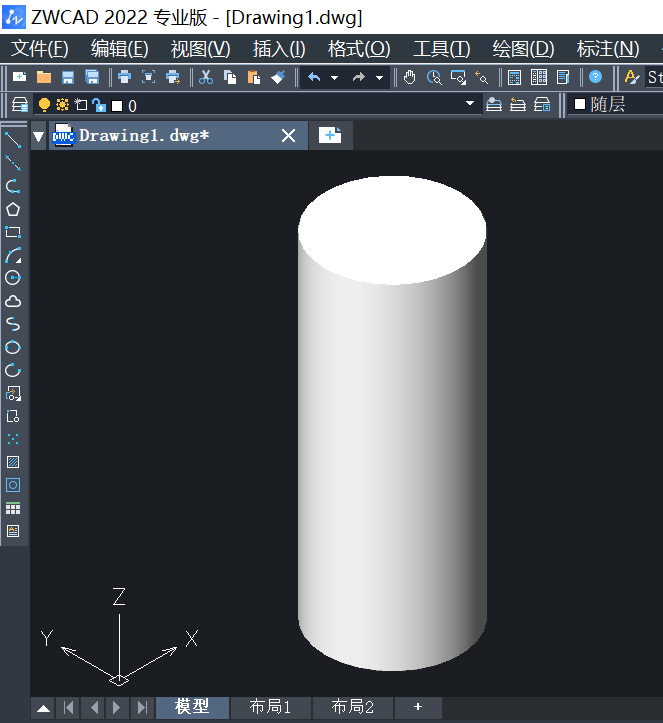
Task: Select the Hatch tool
Action: [13, 462]
